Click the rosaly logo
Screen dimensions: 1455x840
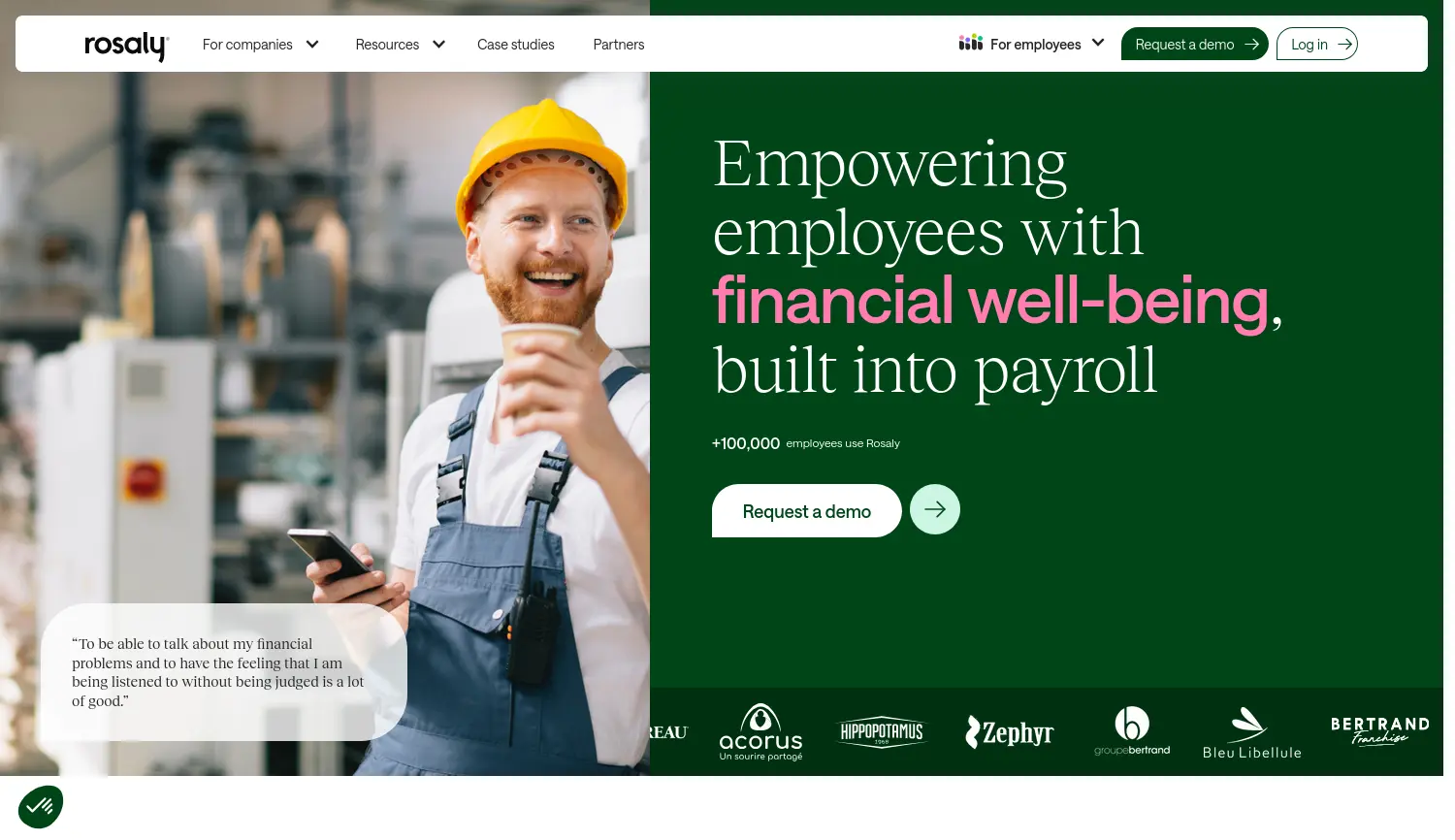coord(126,46)
